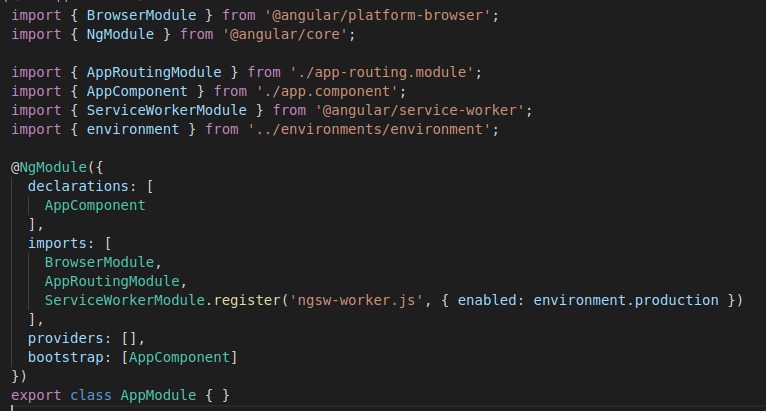Click the '@angular/platform-browser' string
The image size is (766, 411).
coord(378,15)
